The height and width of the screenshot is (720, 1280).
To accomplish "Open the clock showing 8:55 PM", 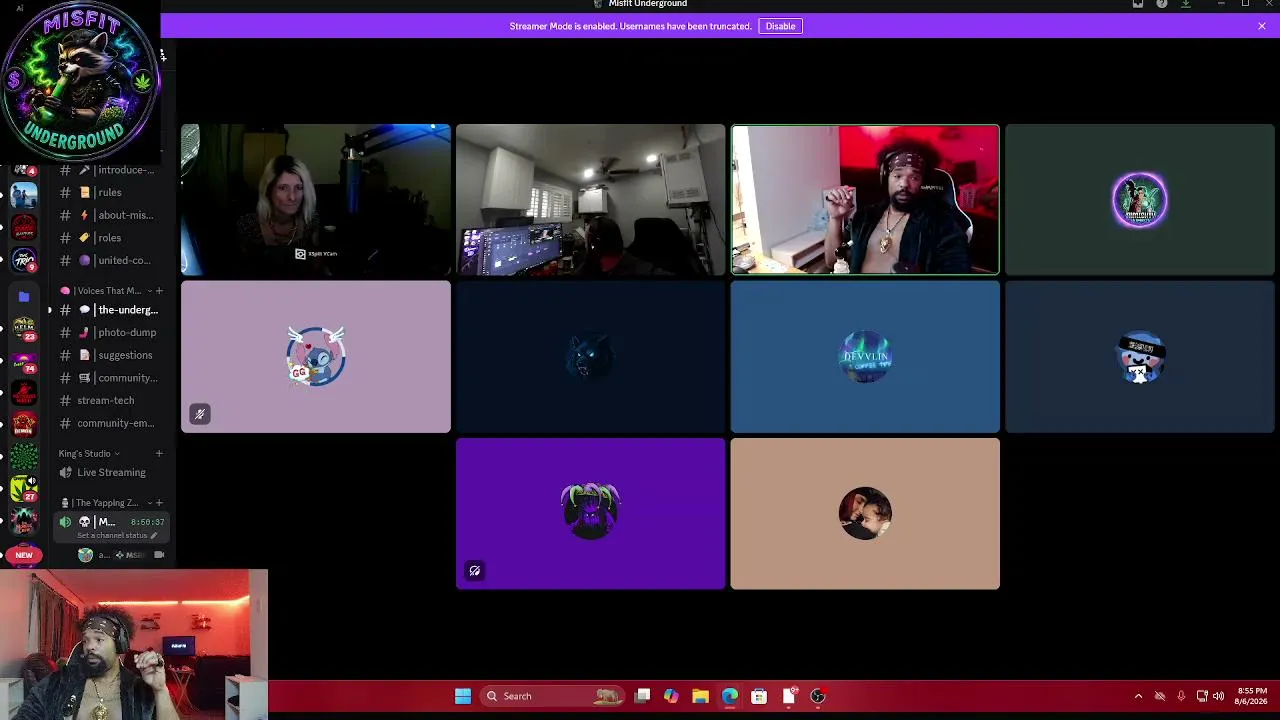I will (1252, 696).
